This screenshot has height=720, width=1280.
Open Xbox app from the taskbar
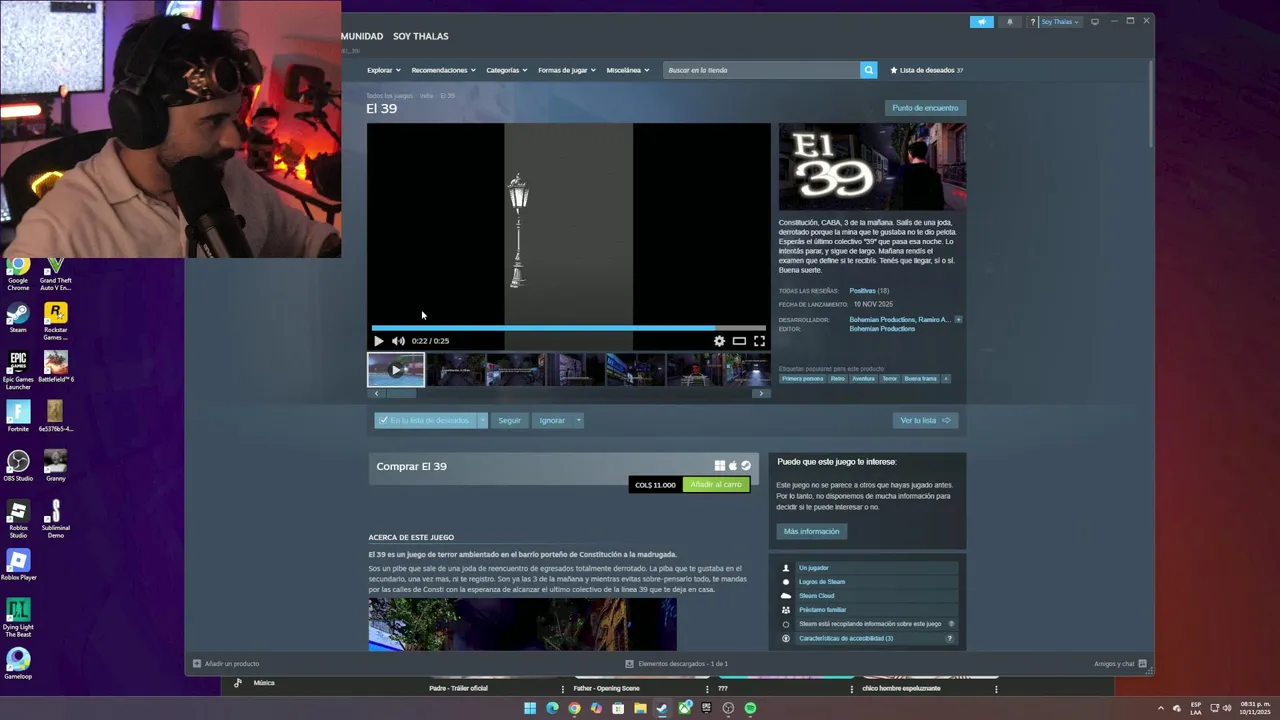[x=684, y=708]
